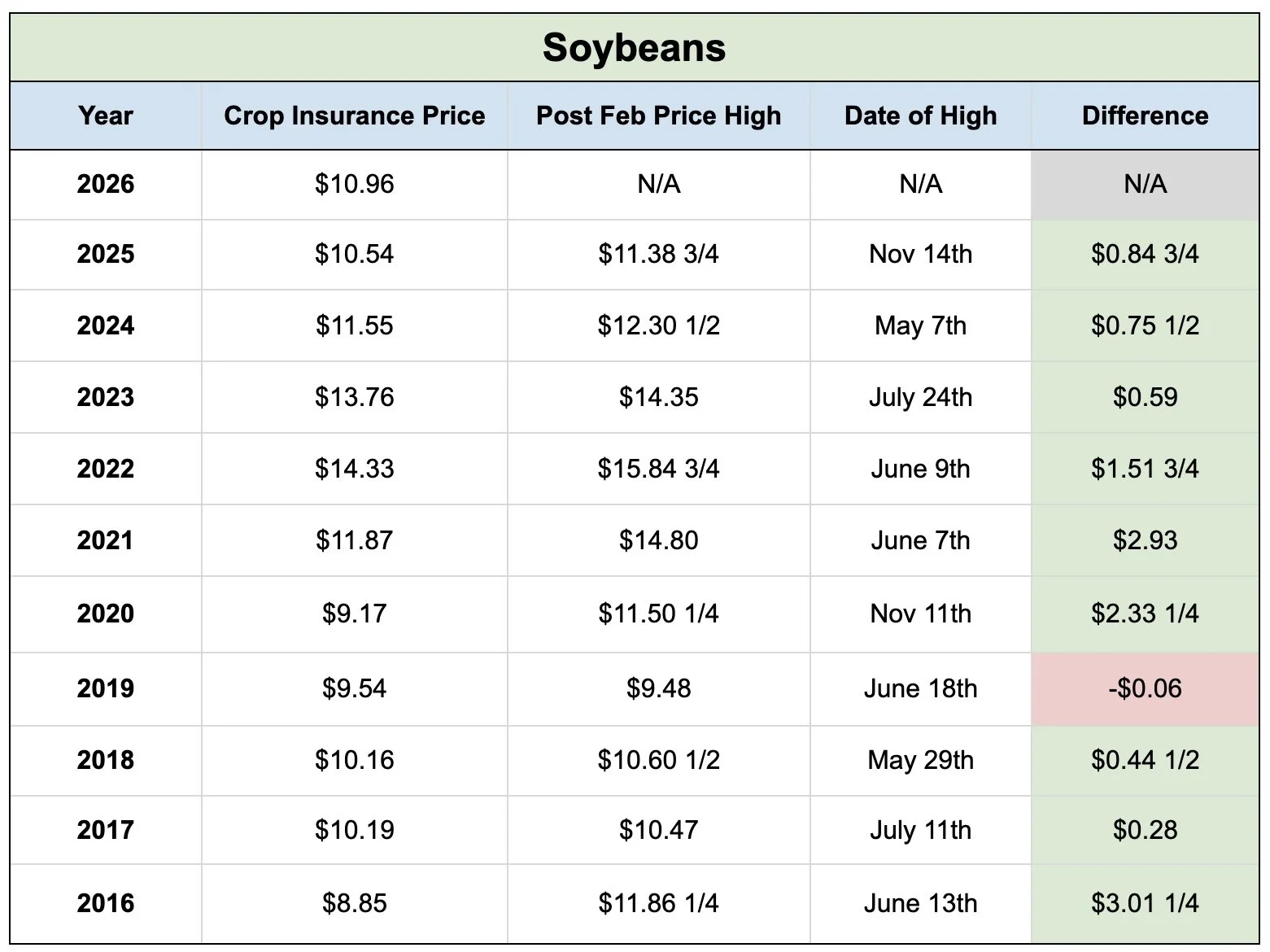This screenshot has width=1270, height=952.
Task: Click the Post Feb Price High header
Action: [658, 116]
